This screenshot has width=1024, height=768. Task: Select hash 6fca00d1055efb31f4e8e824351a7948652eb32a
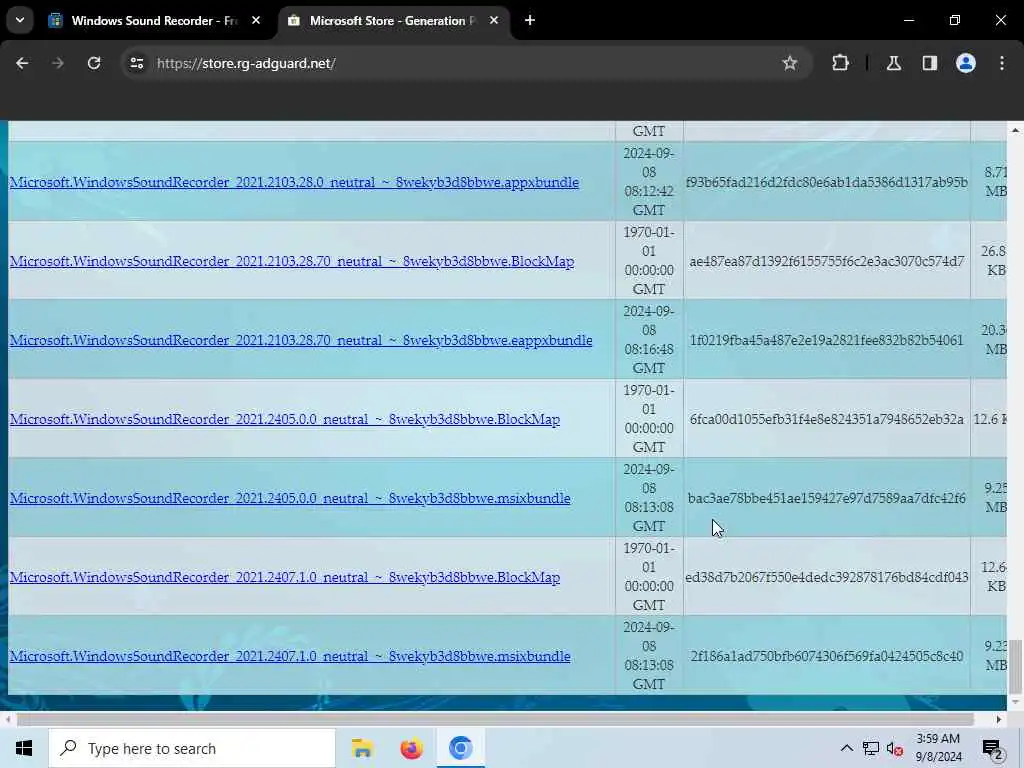point(827,419)
